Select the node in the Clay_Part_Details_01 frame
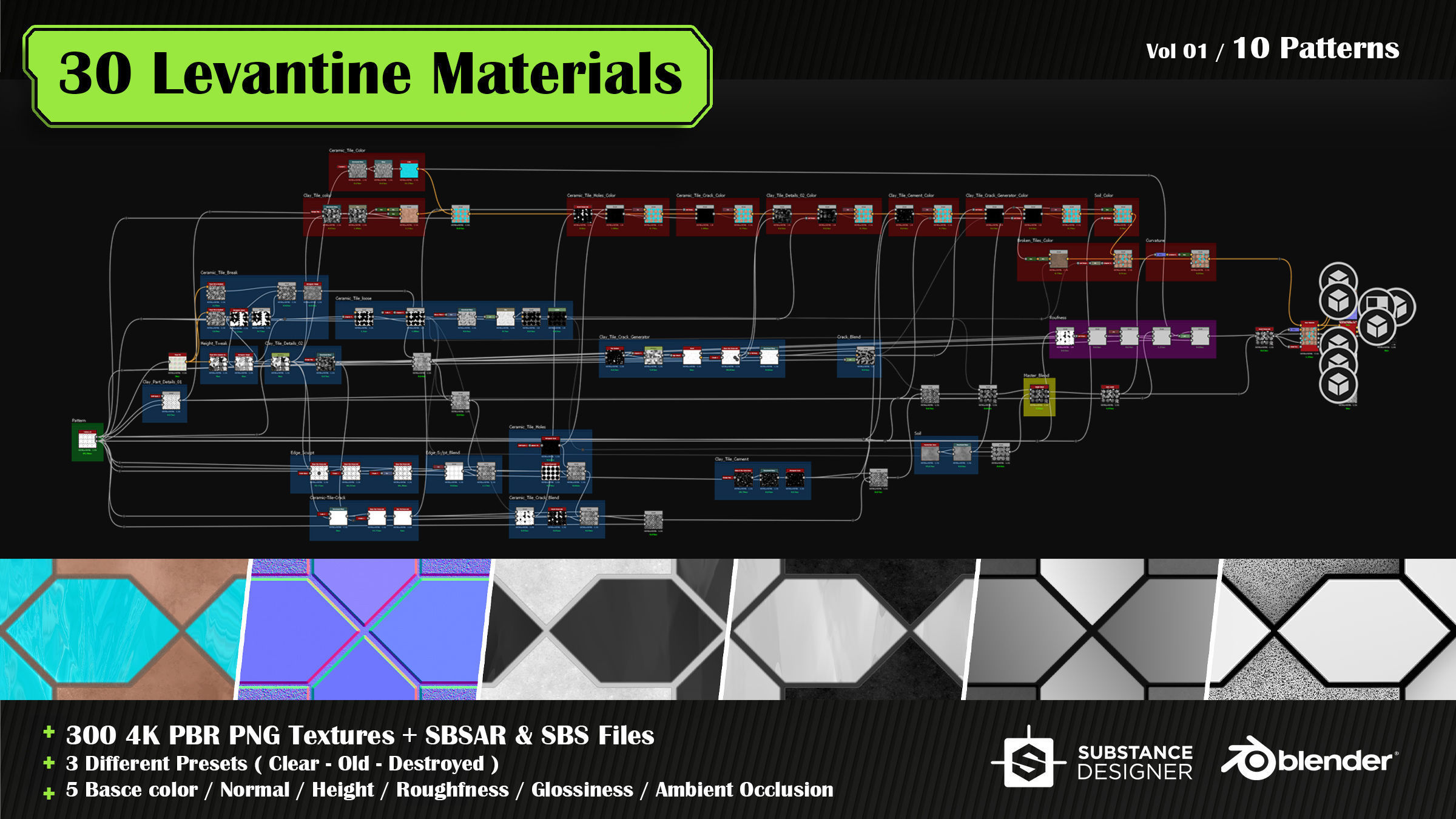The image size is (1456, 819). coord(171,400)
